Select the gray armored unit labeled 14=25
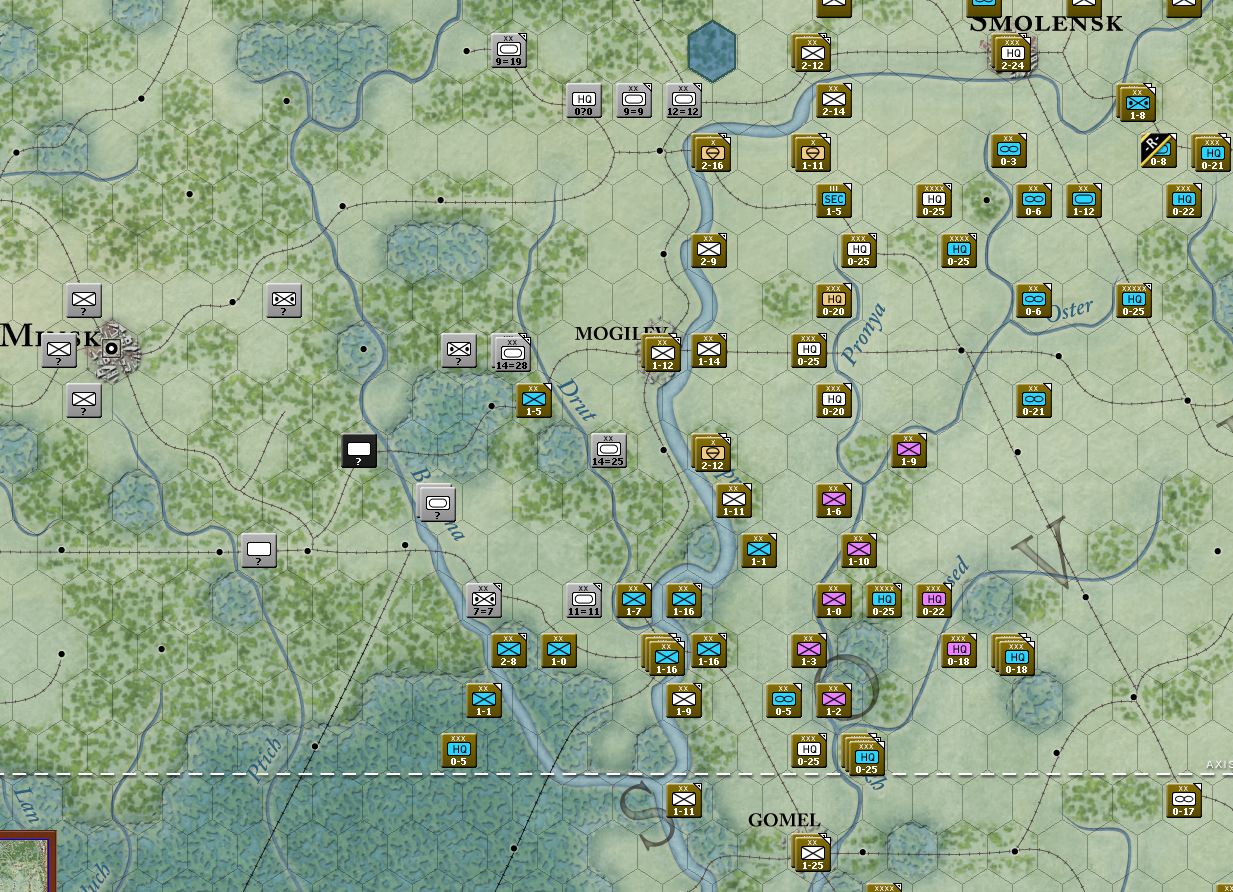1233x892 pixels. coord(609,450)
